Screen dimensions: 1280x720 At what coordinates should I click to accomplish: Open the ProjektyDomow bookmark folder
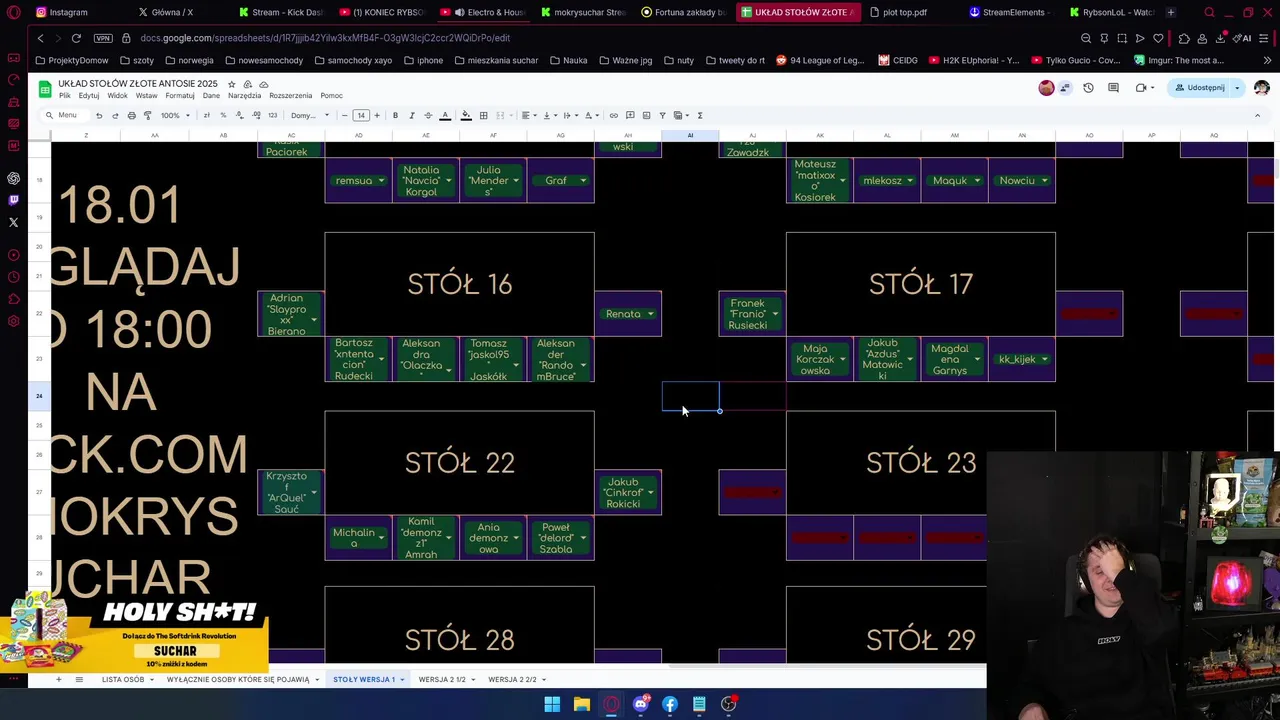71,60
